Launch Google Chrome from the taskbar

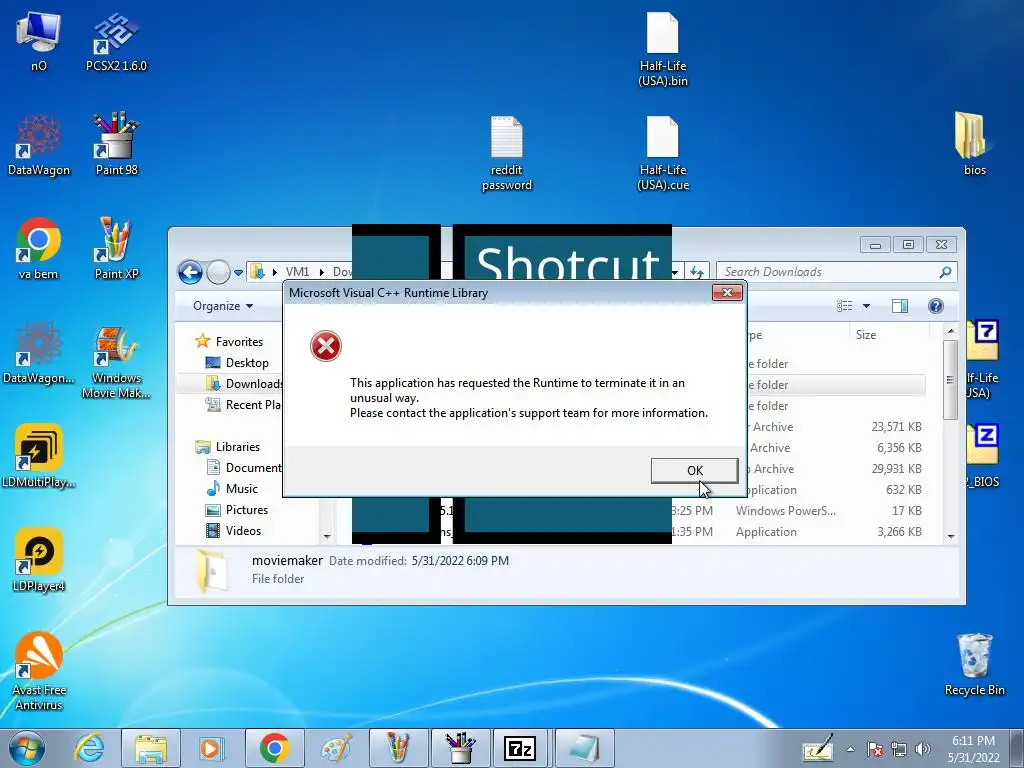click(274, 748)
